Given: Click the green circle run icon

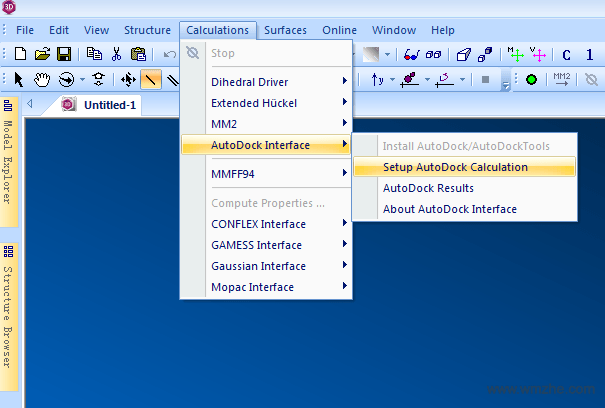Looking at the screenshot, I should [x=531, y=79].
